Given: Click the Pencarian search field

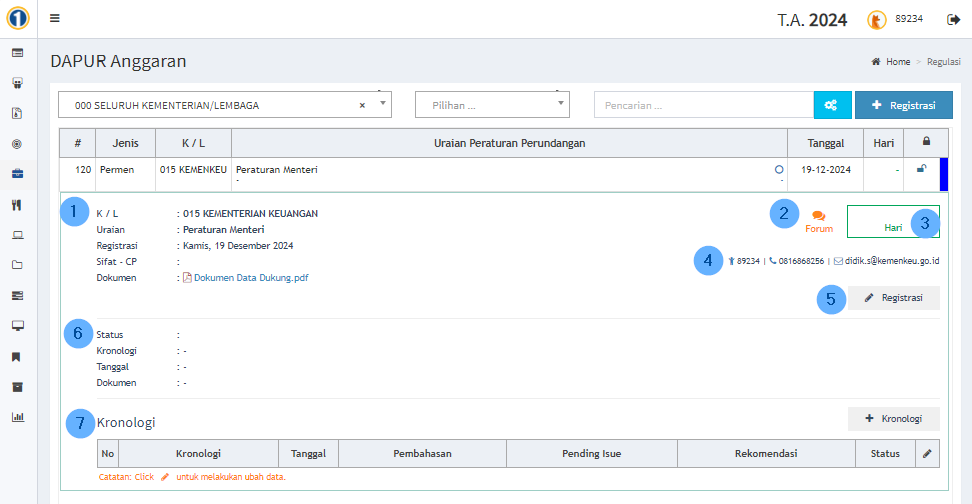Looking at the screenshot, I should point(703,105).
